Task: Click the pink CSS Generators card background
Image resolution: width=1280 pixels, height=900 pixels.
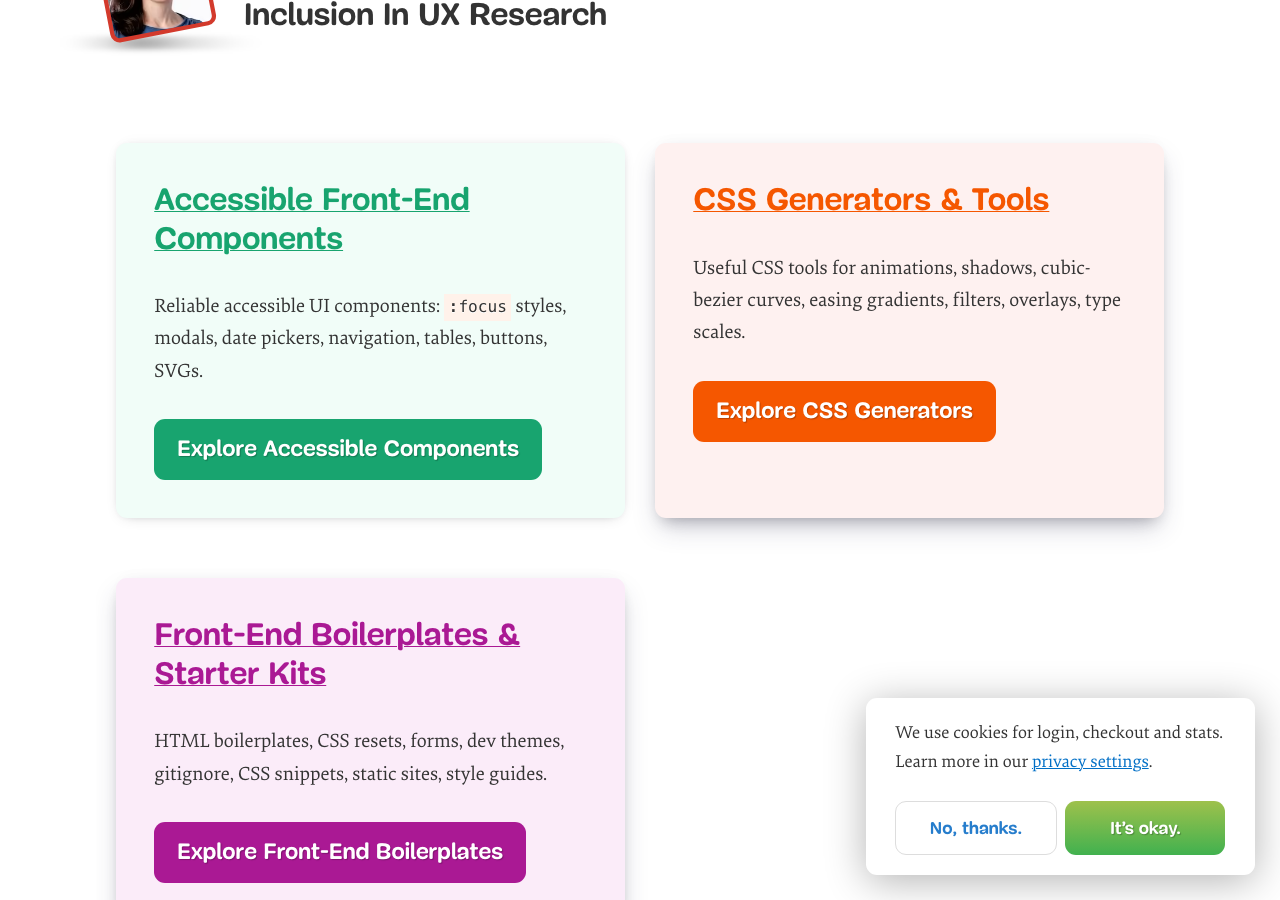Action: click(1080, 470)
